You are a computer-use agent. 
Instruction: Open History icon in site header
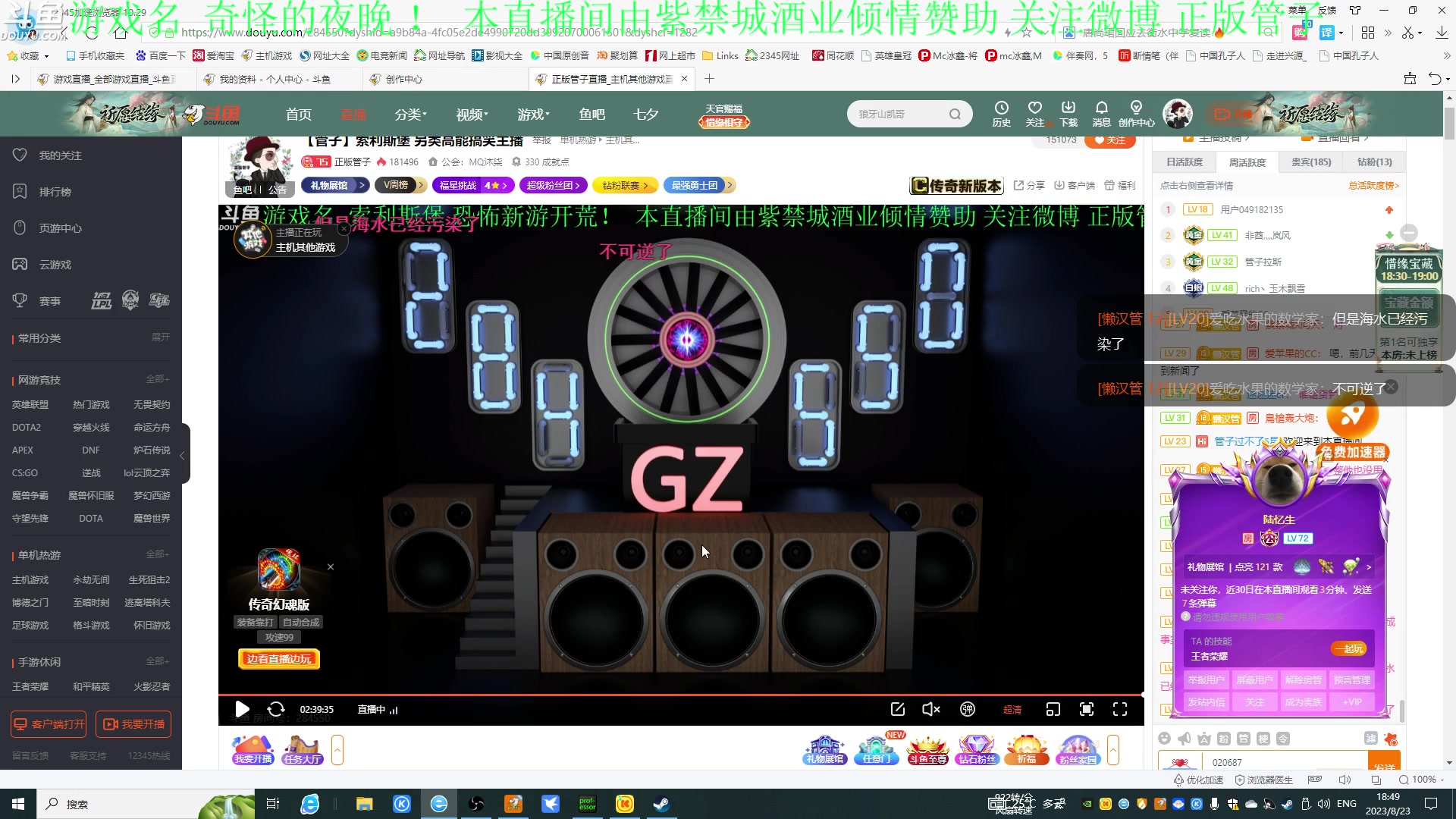pyautogui.click(x=1001, y=114)
